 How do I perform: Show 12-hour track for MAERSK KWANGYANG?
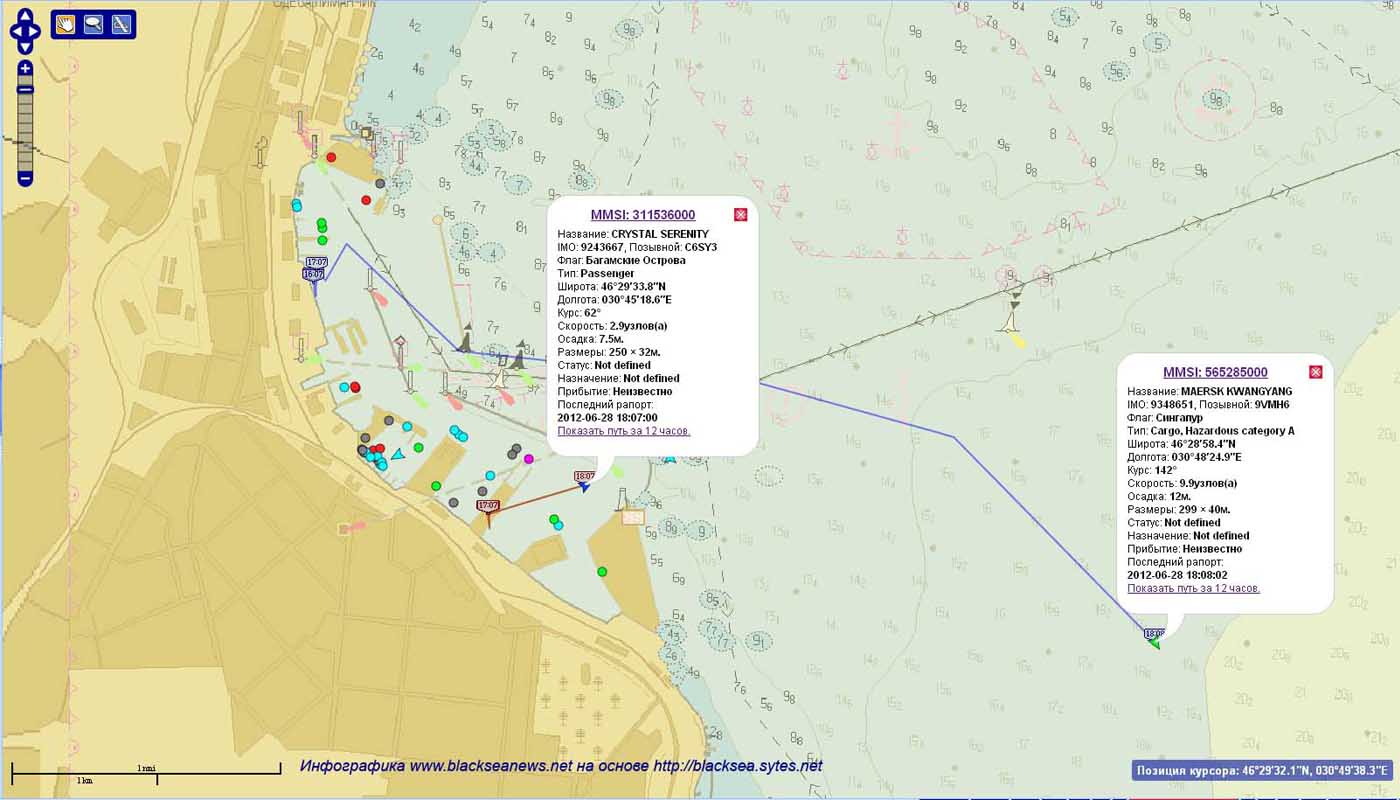tap(1193, 588)
